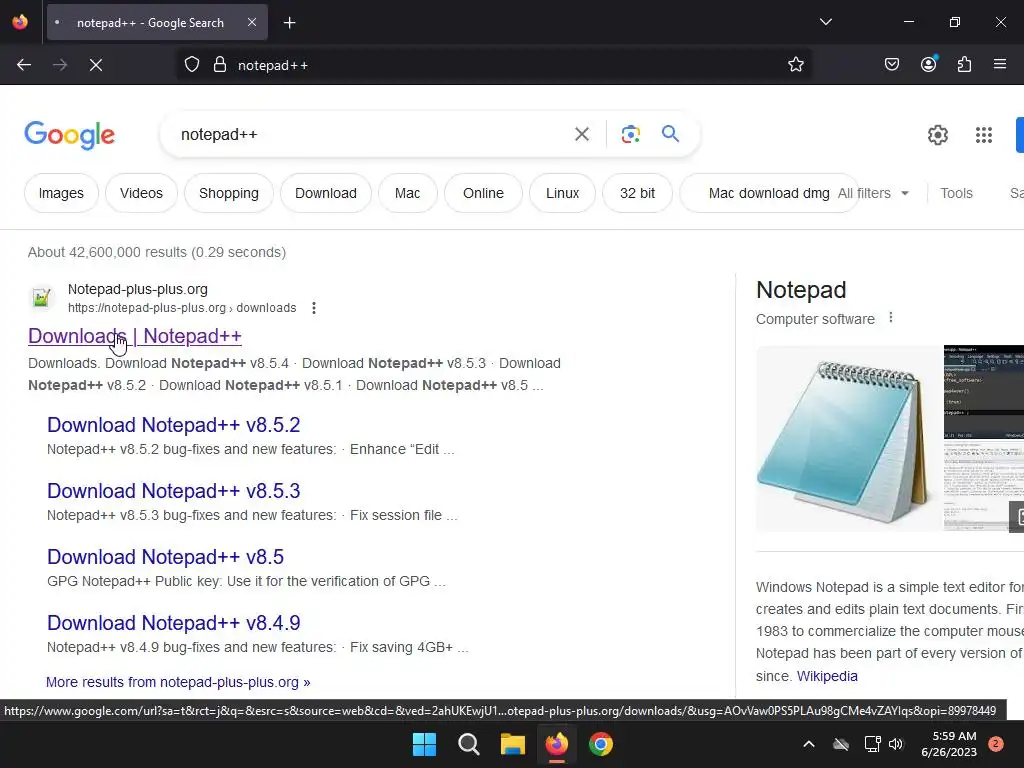1024x768 pixels.
Task: Open the Downloads | Notepad++ result
Action: pyautogui.click(x=135, y=336)
